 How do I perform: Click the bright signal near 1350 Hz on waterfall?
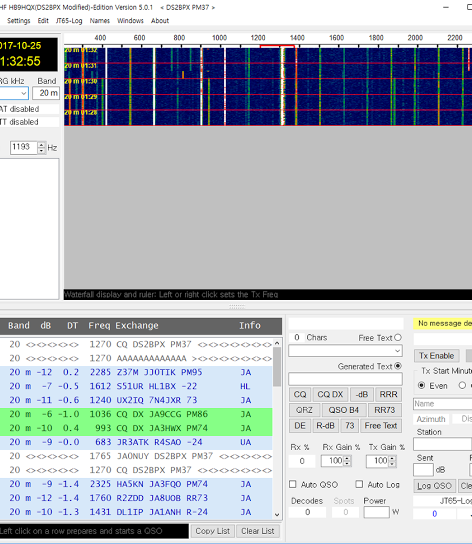283,87
